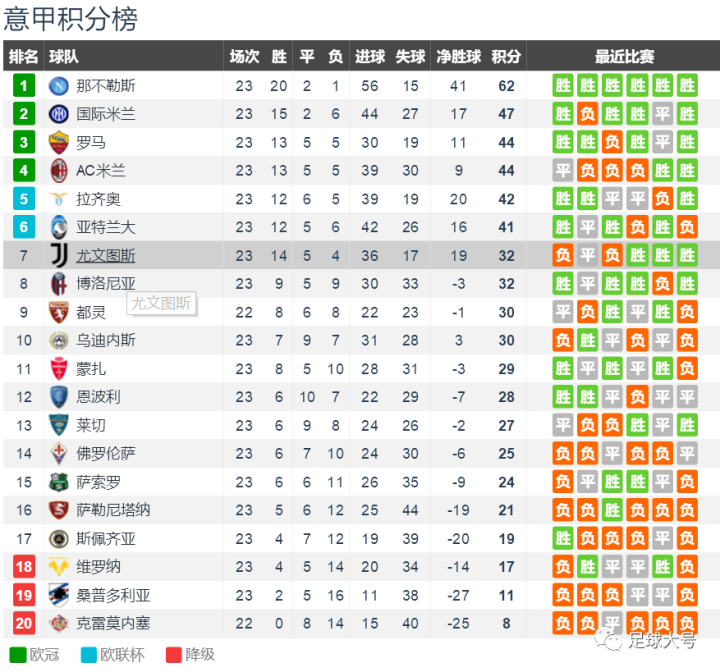The height and width of the screenshot is (672, 720).
Task: Click the AC Milan club crest
Action: pyautogui.click(x=59, y=170)
